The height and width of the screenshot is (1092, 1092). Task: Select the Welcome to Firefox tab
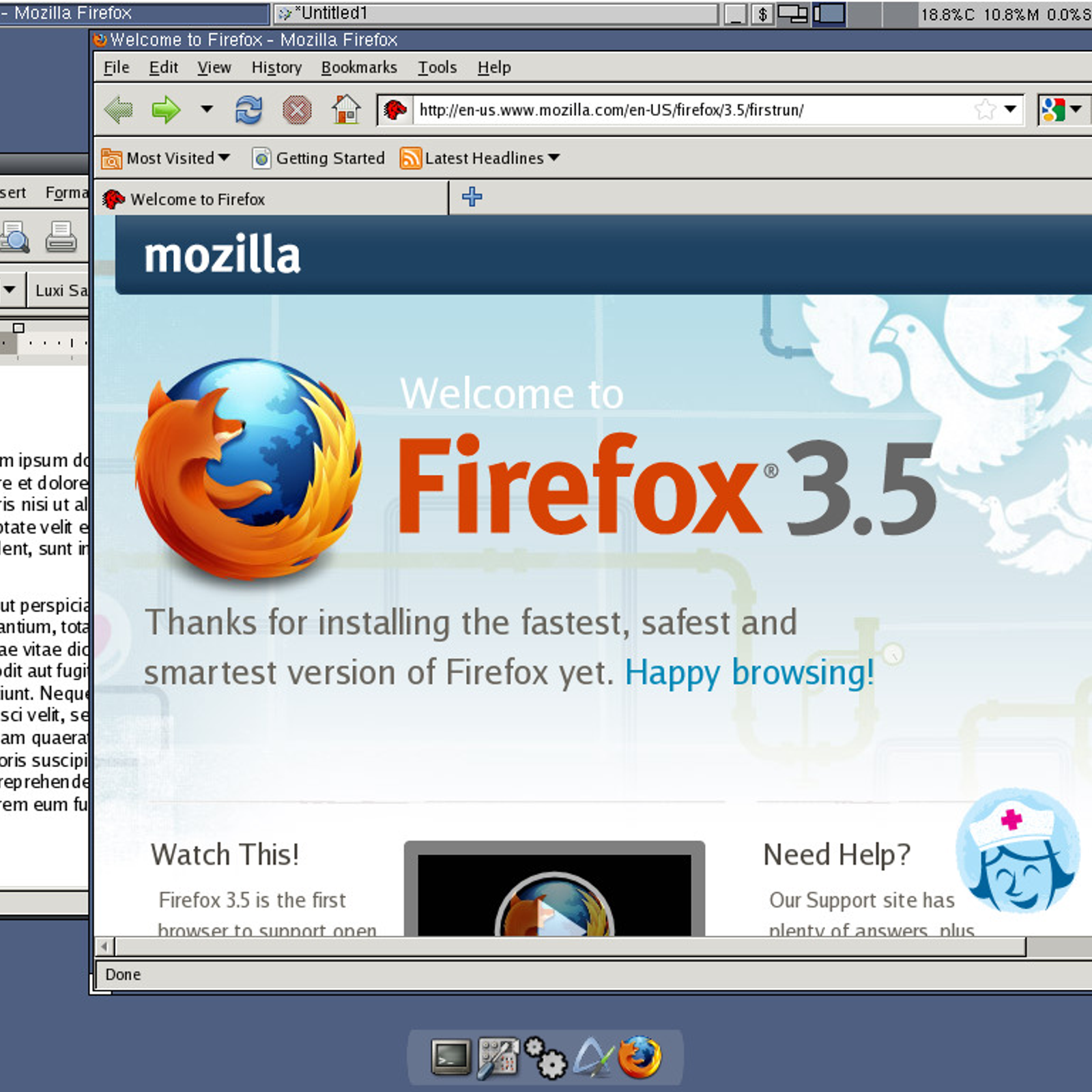[x=271, y=199]
